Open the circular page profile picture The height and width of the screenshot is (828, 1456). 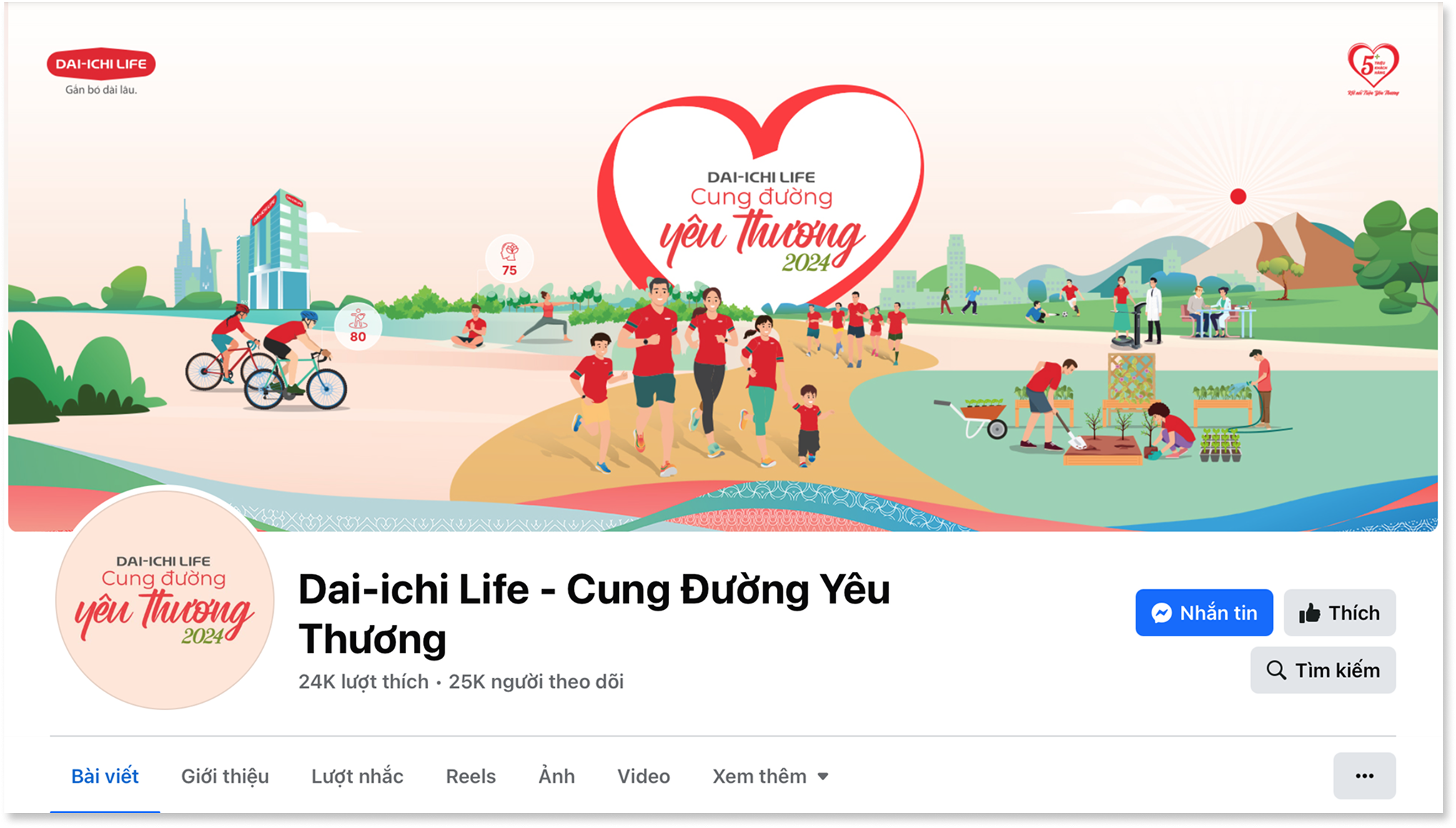pos(165,599)
